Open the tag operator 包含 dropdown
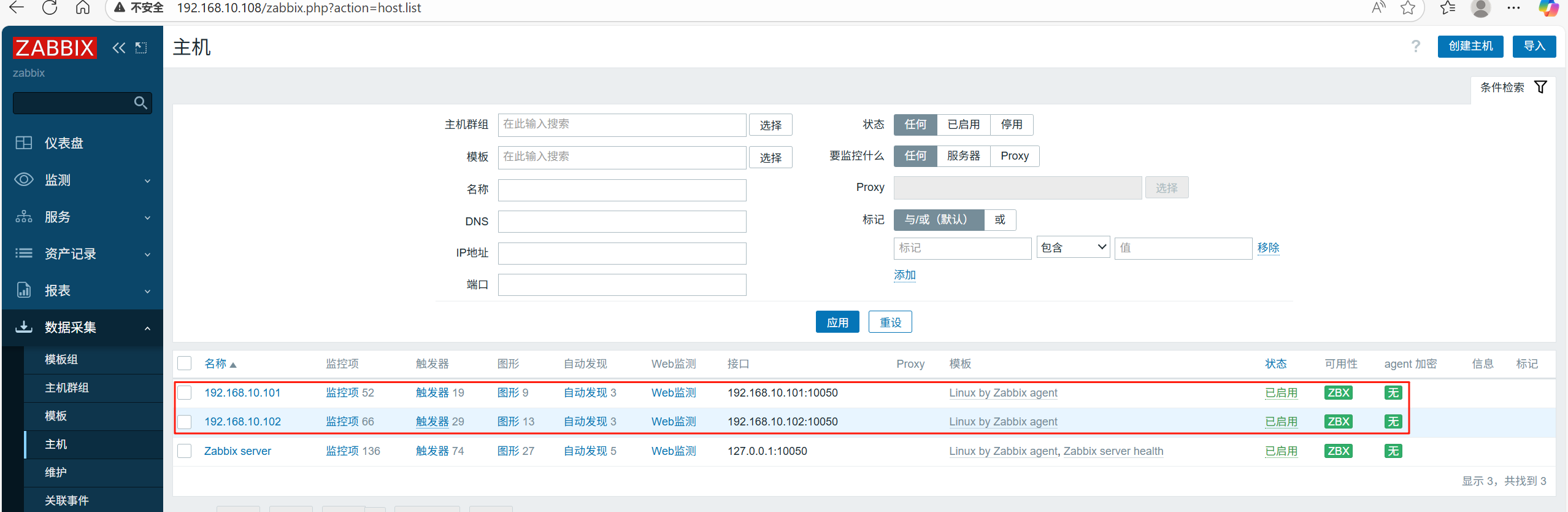 [x=1073, y=247]
